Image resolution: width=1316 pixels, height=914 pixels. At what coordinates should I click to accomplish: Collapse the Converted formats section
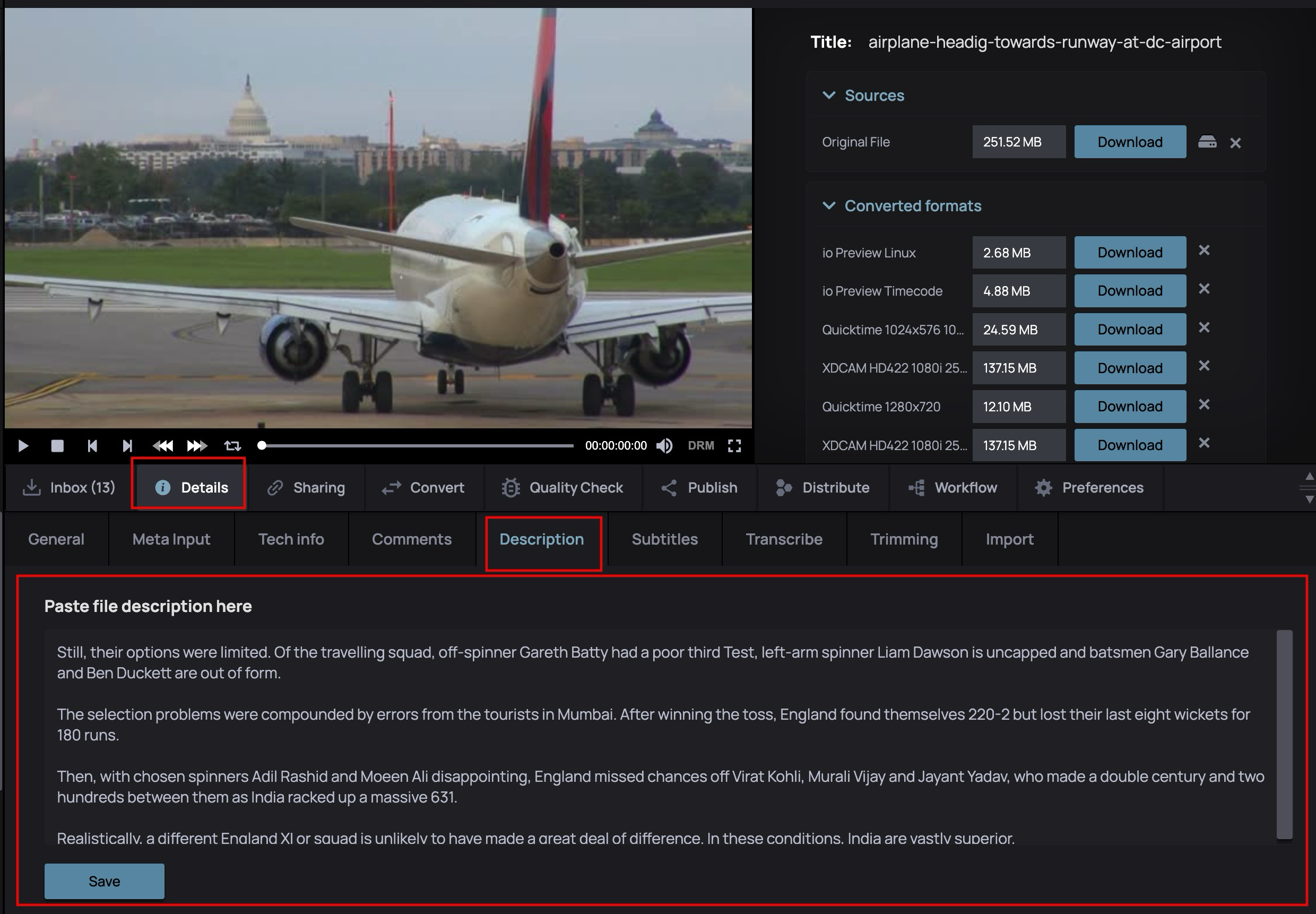click(x=828, y=205)
